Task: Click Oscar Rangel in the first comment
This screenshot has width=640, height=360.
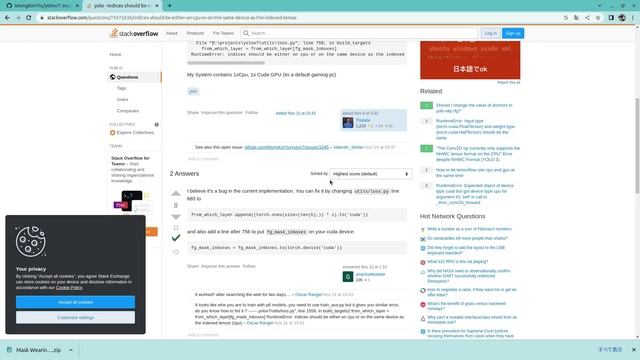Action: [308, 295]
